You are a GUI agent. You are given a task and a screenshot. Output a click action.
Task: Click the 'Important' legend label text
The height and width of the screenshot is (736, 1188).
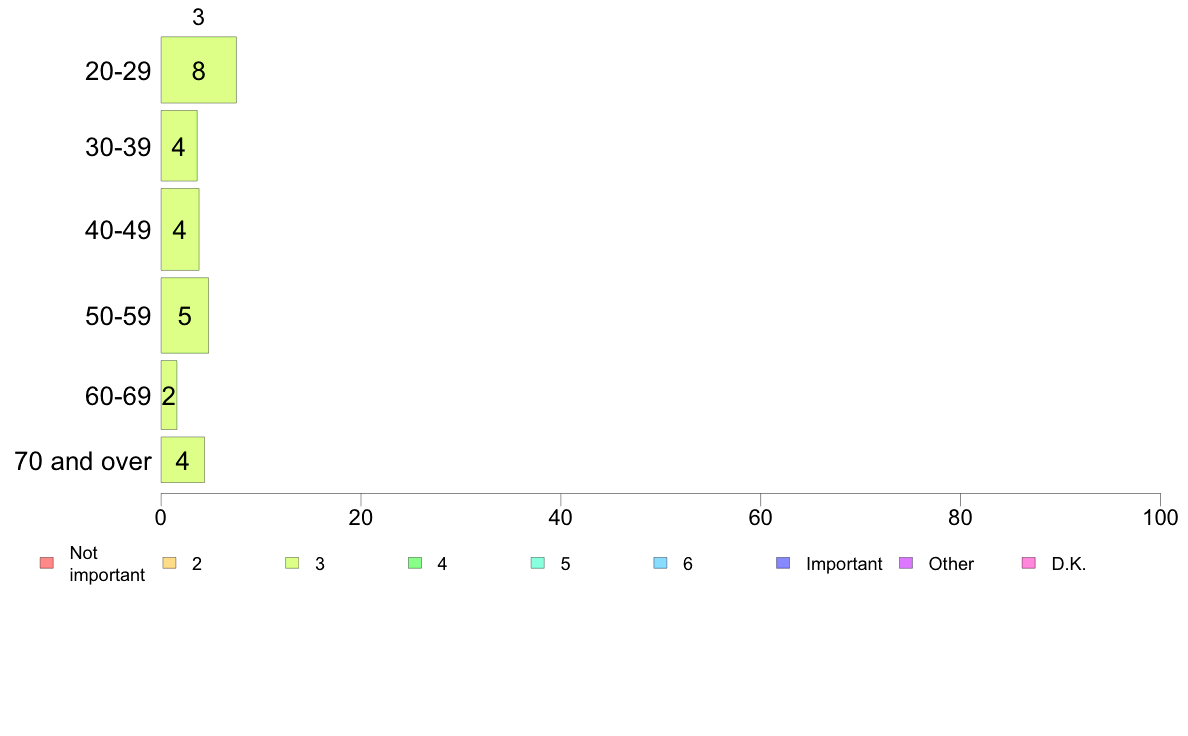coord(844,564)
